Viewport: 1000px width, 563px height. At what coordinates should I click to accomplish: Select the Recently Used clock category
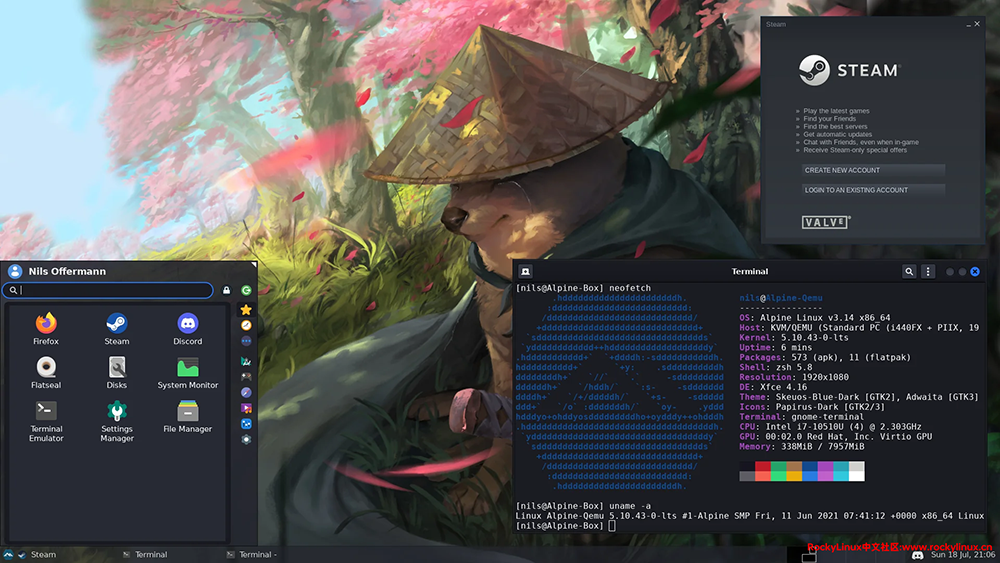point(246,325)
